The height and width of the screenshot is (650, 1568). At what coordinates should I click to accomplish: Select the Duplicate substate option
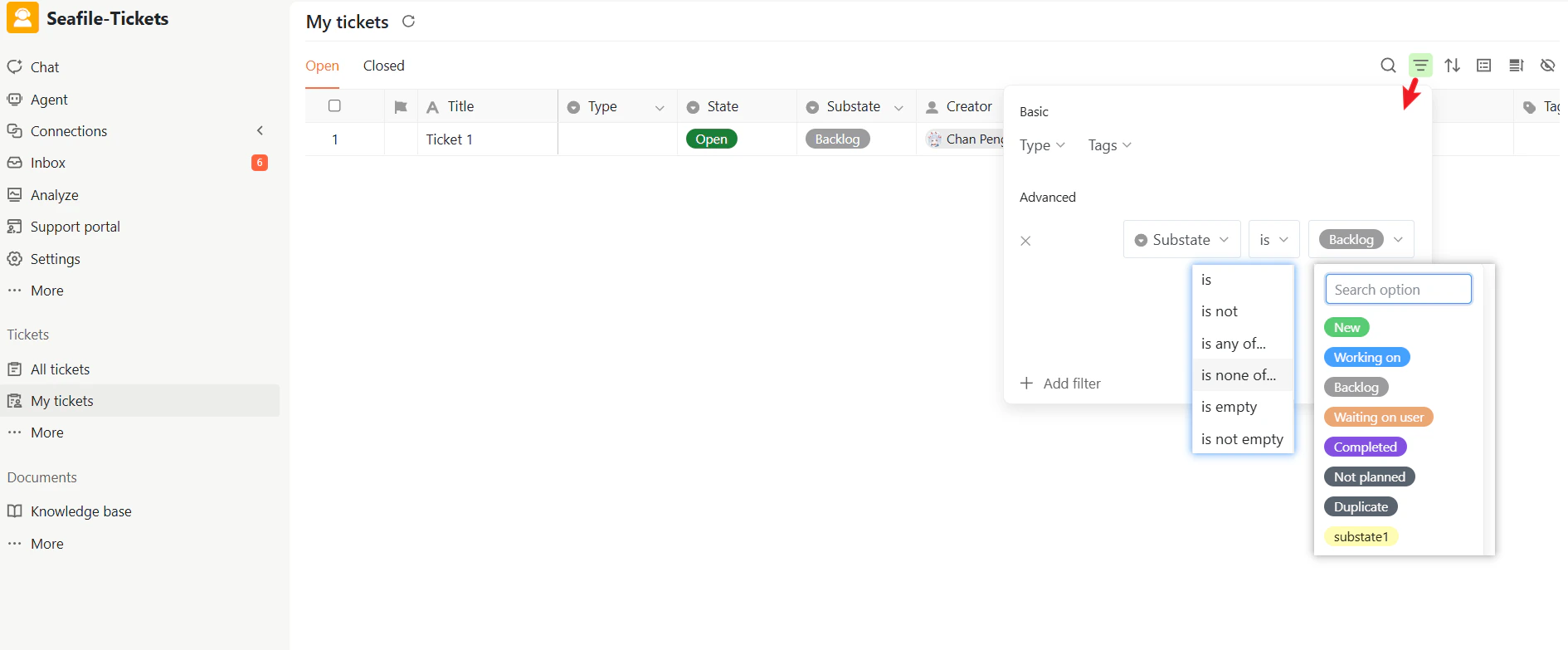pos(1361,507)
